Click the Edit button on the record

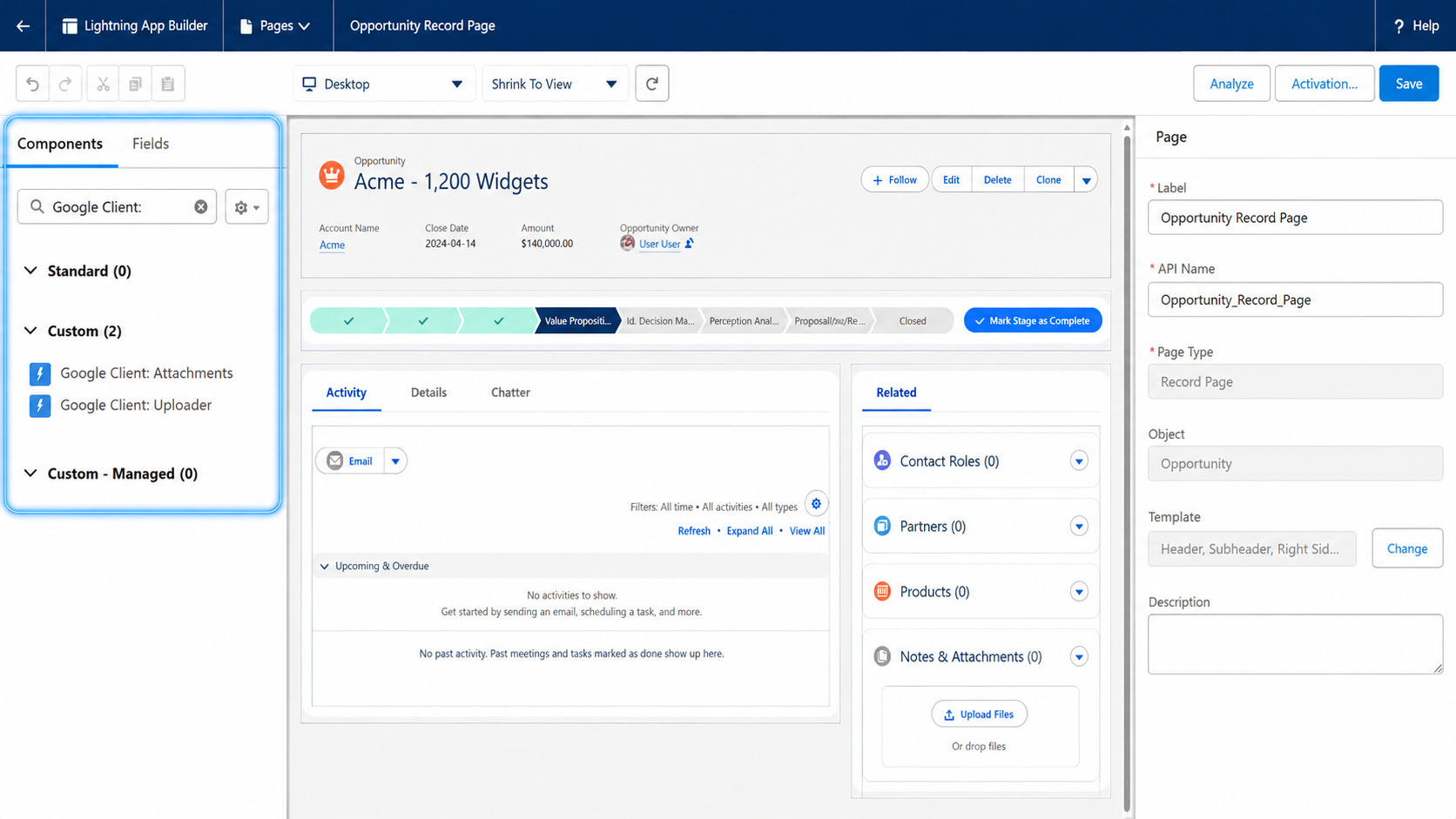point(951,180)
